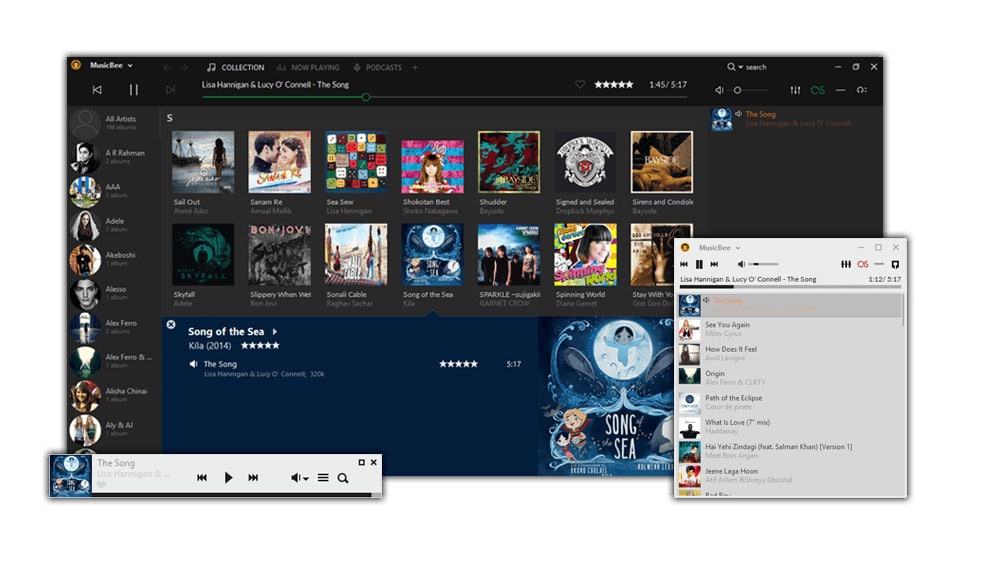Toggle repeat dash icon in main window

tap(841, 90)
